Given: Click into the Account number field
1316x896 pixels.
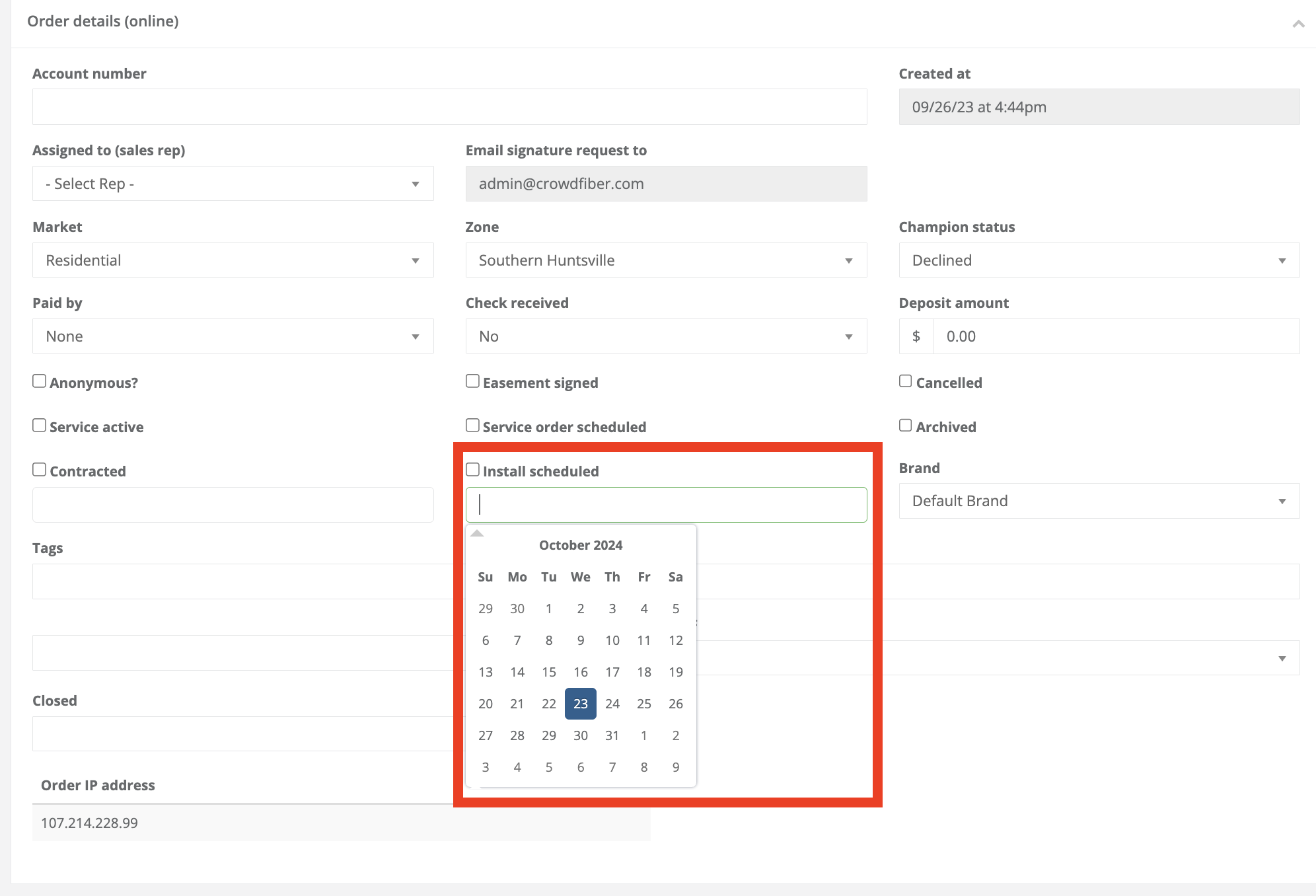Looking at the screenshot, I should 449,107.
